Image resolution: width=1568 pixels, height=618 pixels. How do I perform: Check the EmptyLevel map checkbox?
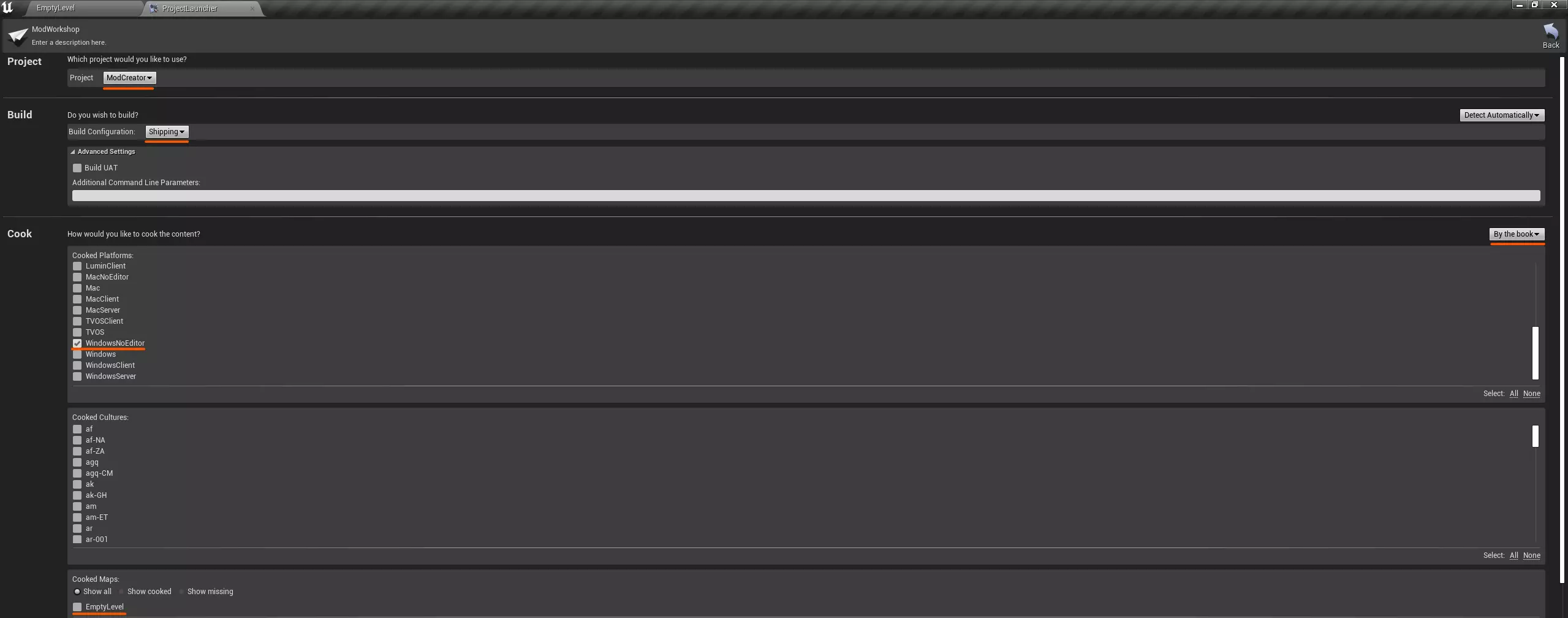coord(77,607)
